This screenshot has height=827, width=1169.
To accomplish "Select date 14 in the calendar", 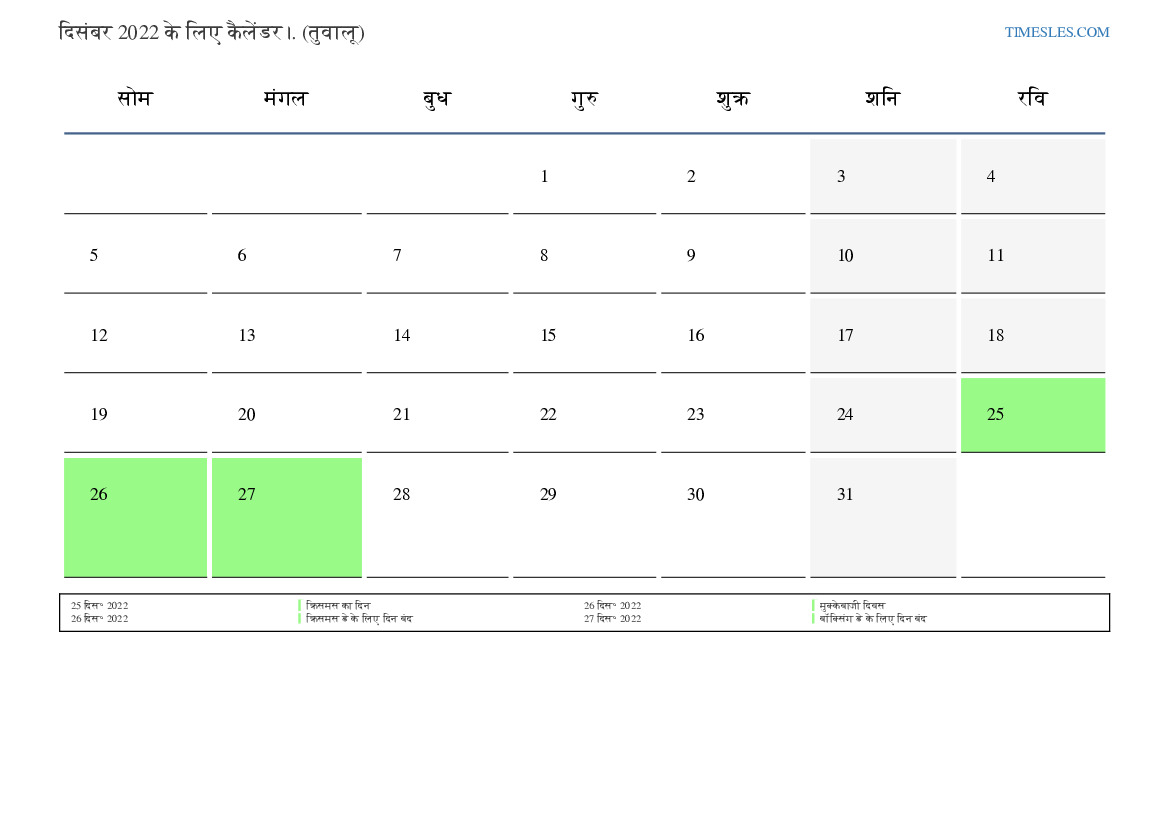I will [401, 336].
